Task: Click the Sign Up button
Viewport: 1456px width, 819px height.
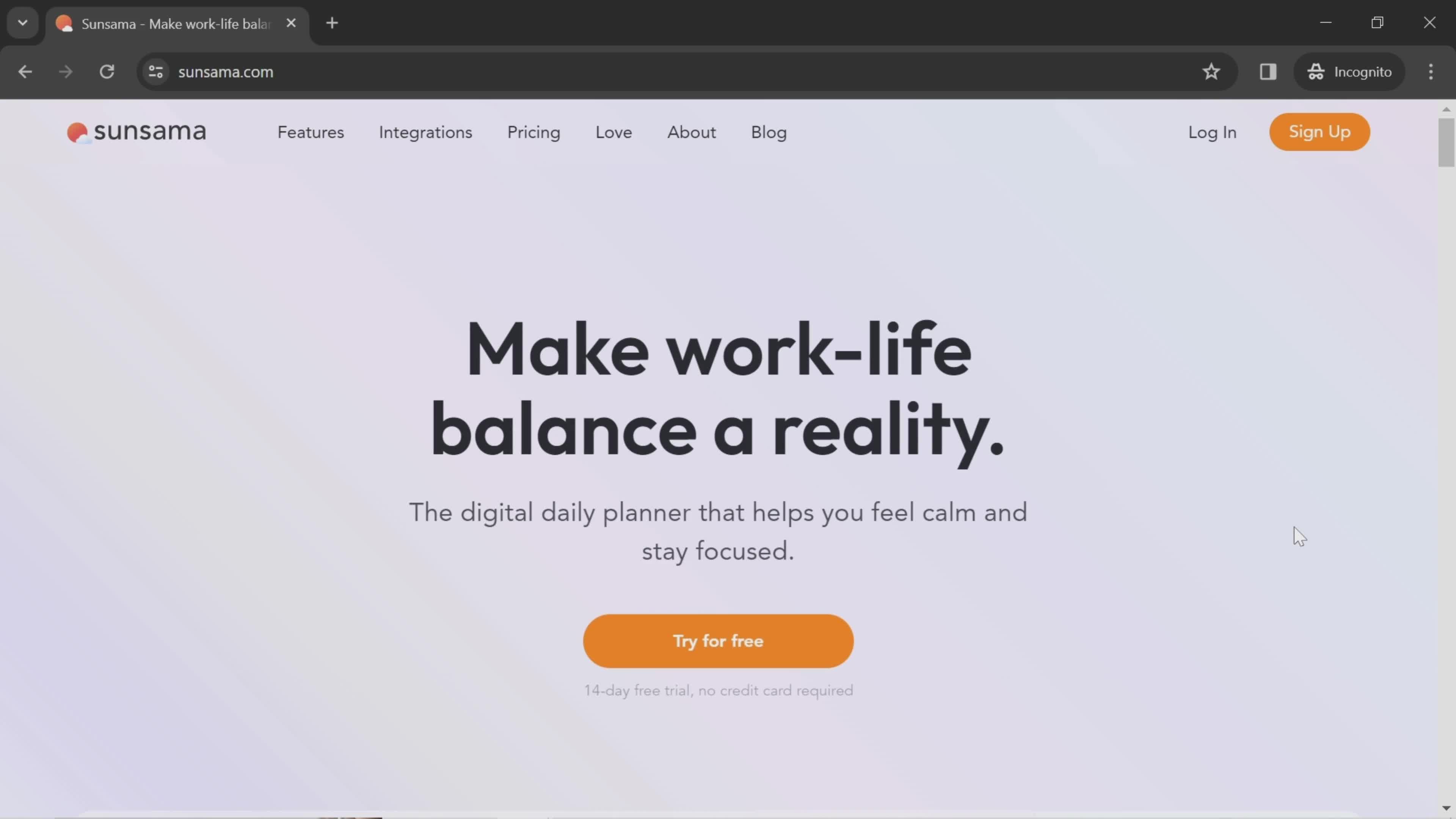Action: (x=1320, y=131)
